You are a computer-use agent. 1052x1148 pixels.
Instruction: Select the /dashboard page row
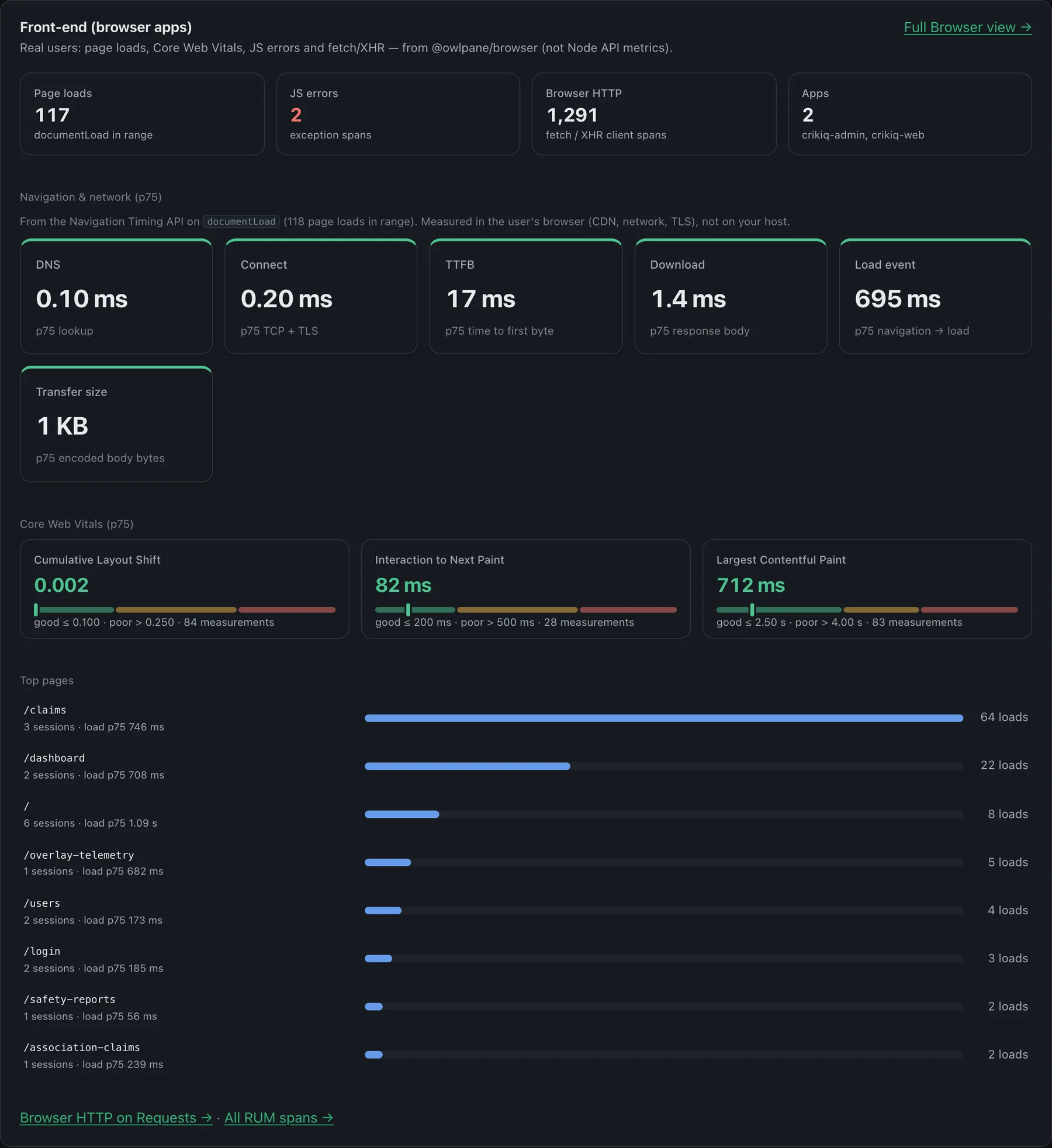(x=526, y=766)
